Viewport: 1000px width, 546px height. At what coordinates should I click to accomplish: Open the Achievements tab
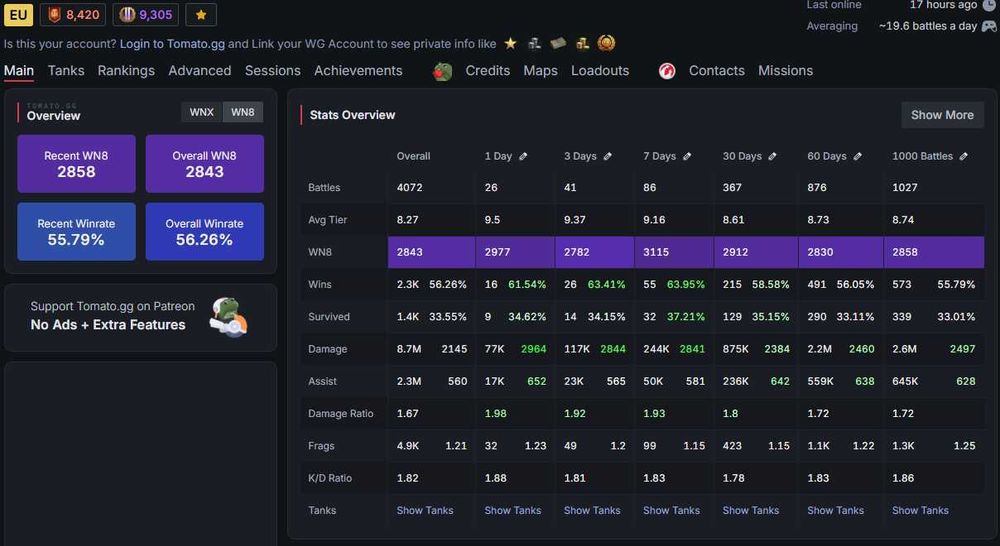pos(358,71)
